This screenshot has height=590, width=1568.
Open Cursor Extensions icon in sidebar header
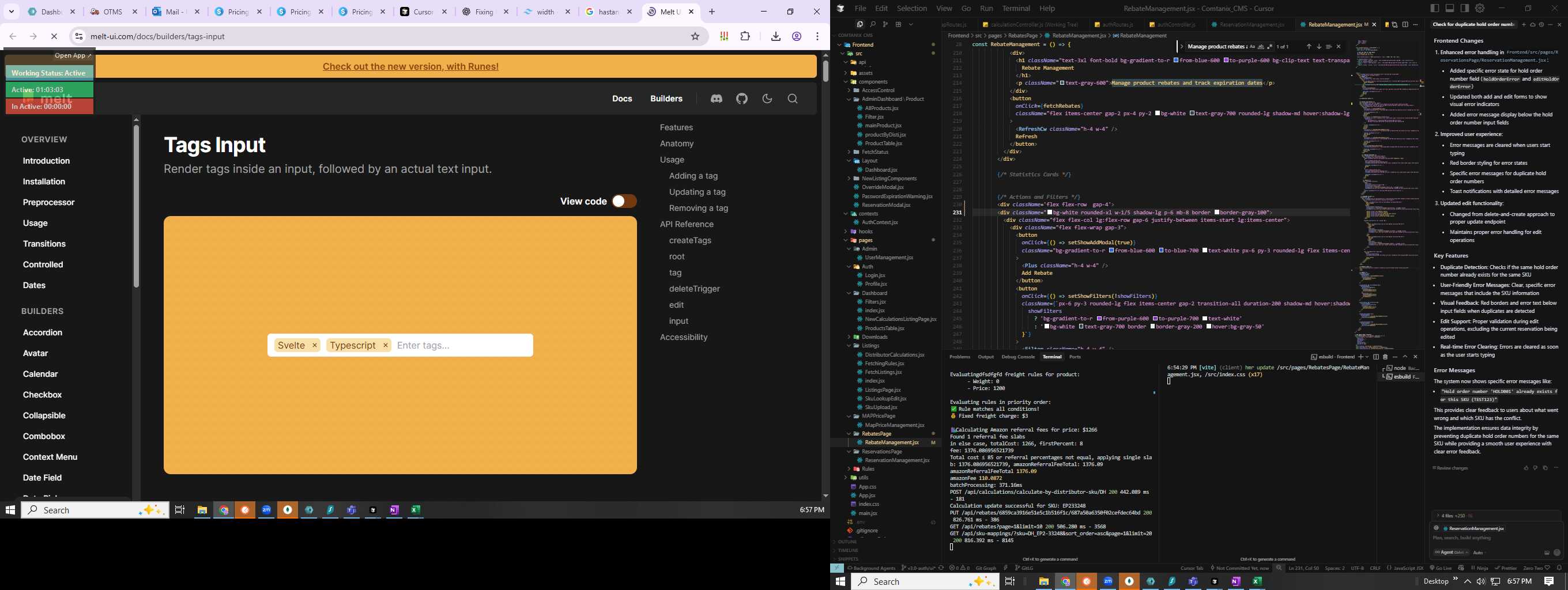[x=898, y=24]
